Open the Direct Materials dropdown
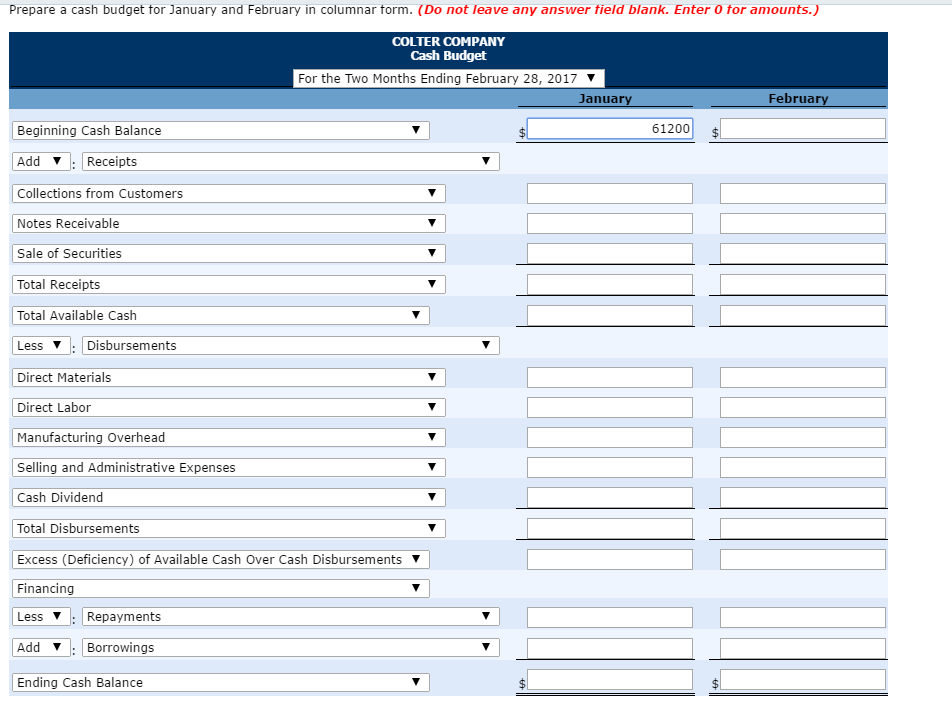The image size is (952, 726). click(x=228, y=378)
